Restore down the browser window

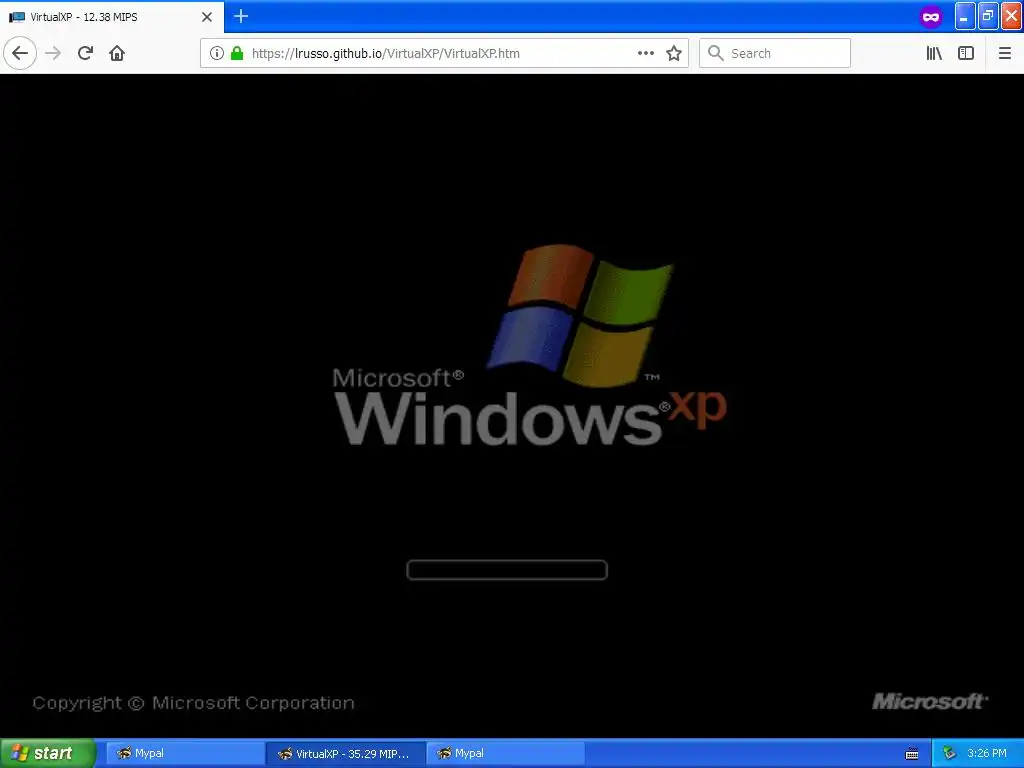tap(987, 16)
